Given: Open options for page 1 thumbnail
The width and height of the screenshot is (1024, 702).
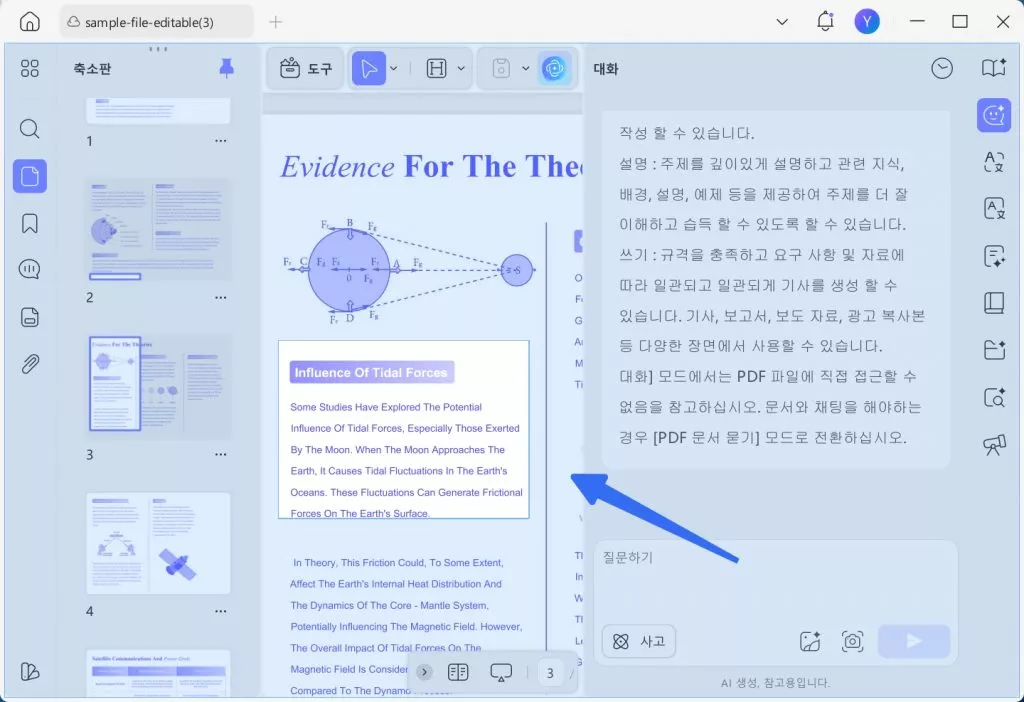Looking at the screenshot, I should tap(221, 141).
